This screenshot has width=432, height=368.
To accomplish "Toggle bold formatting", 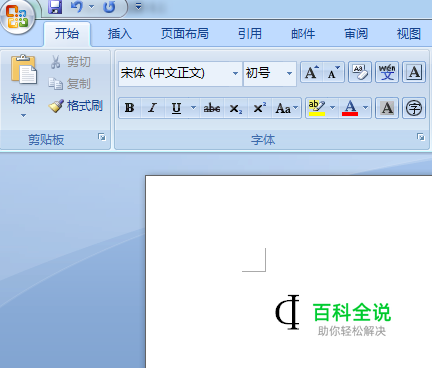I will (130, 108).
